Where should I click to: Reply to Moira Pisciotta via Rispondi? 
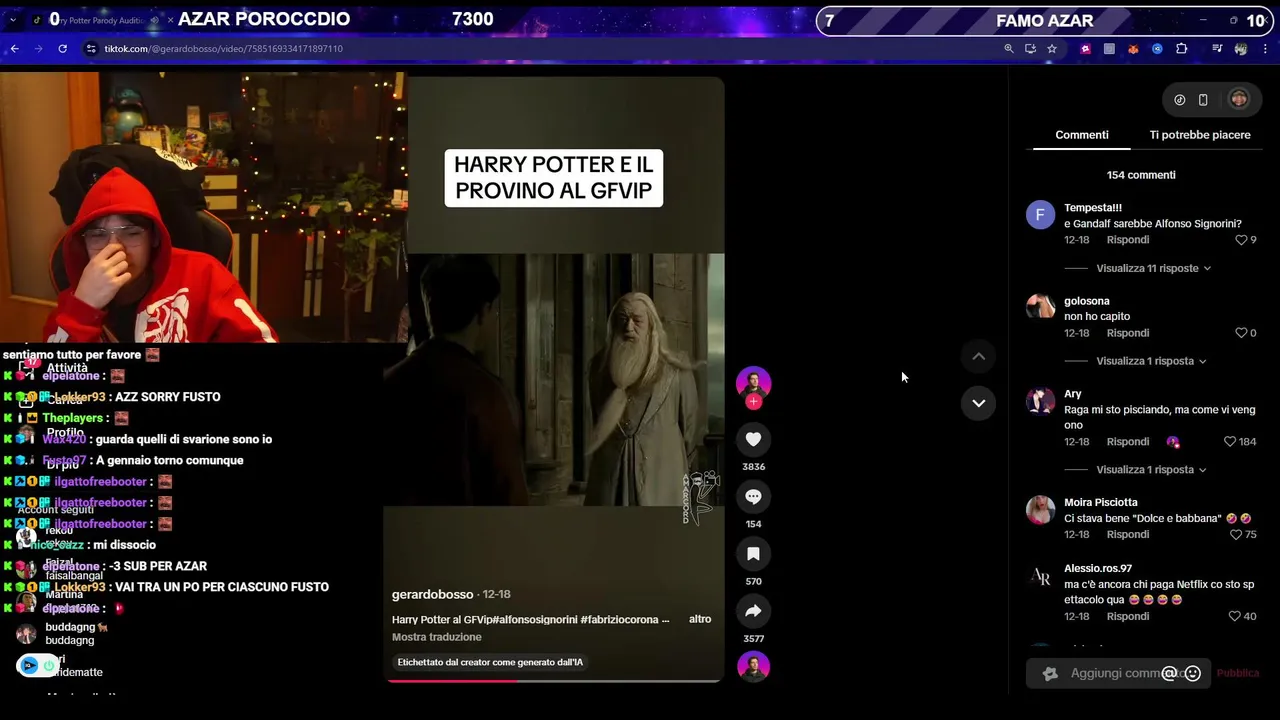tap(1128, 534)
